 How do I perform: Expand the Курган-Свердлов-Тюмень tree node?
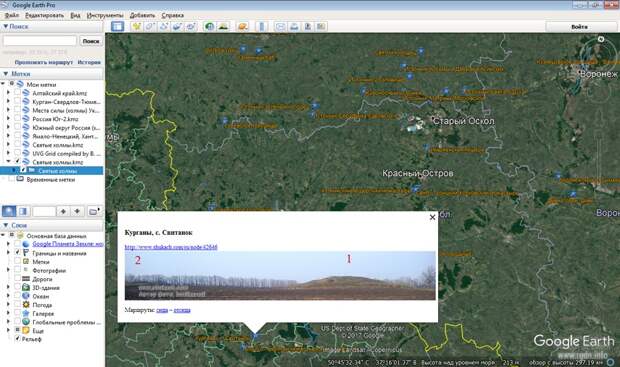pos(8,102)
